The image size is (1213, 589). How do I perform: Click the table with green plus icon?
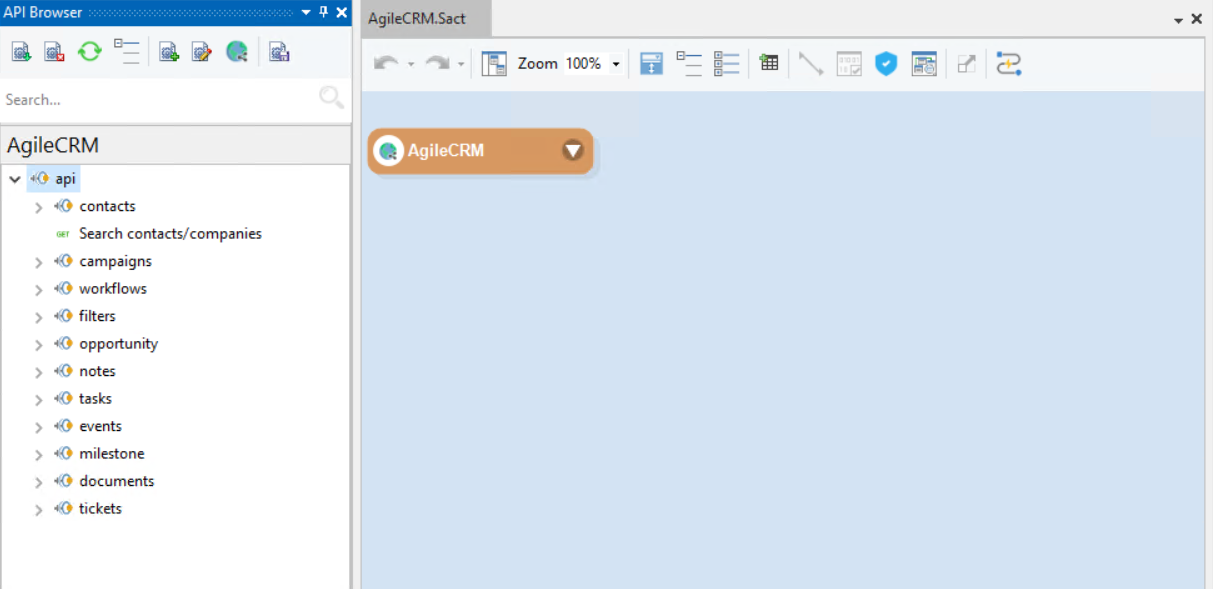[768, 64]
